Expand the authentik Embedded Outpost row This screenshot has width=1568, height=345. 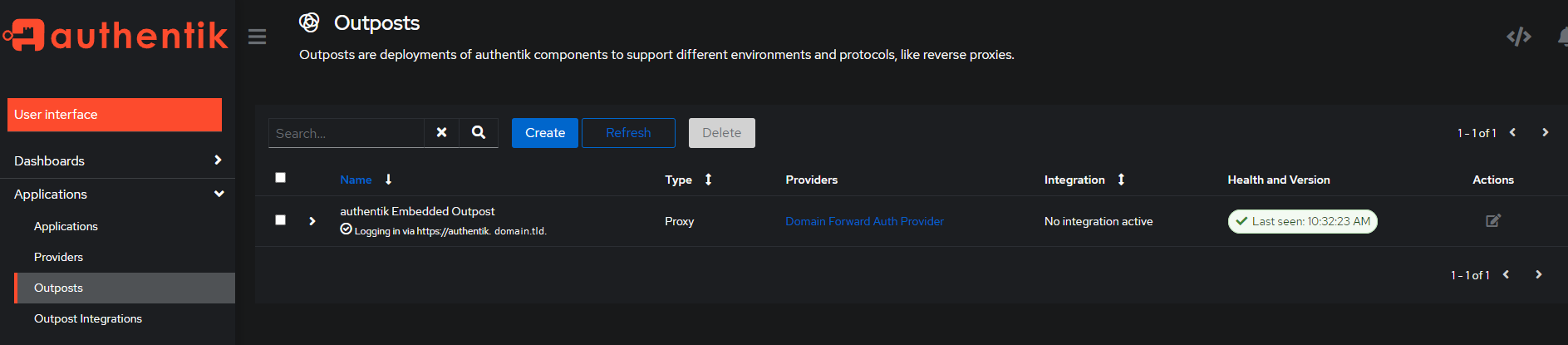(312, 221)
